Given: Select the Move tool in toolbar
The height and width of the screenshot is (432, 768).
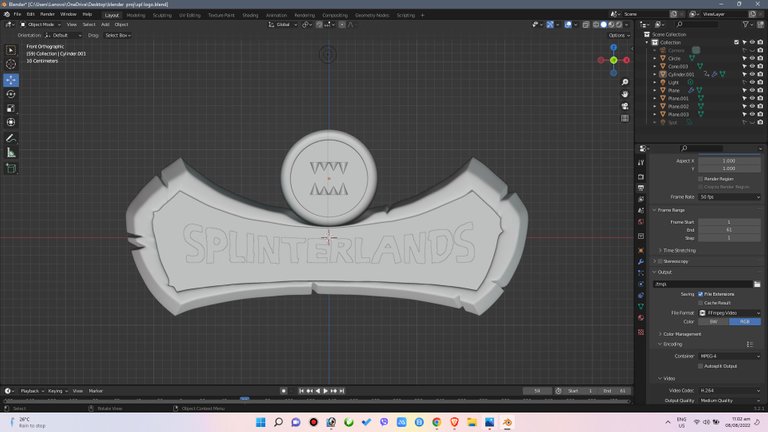Looking at the screenshot, I should pos(11,80).
